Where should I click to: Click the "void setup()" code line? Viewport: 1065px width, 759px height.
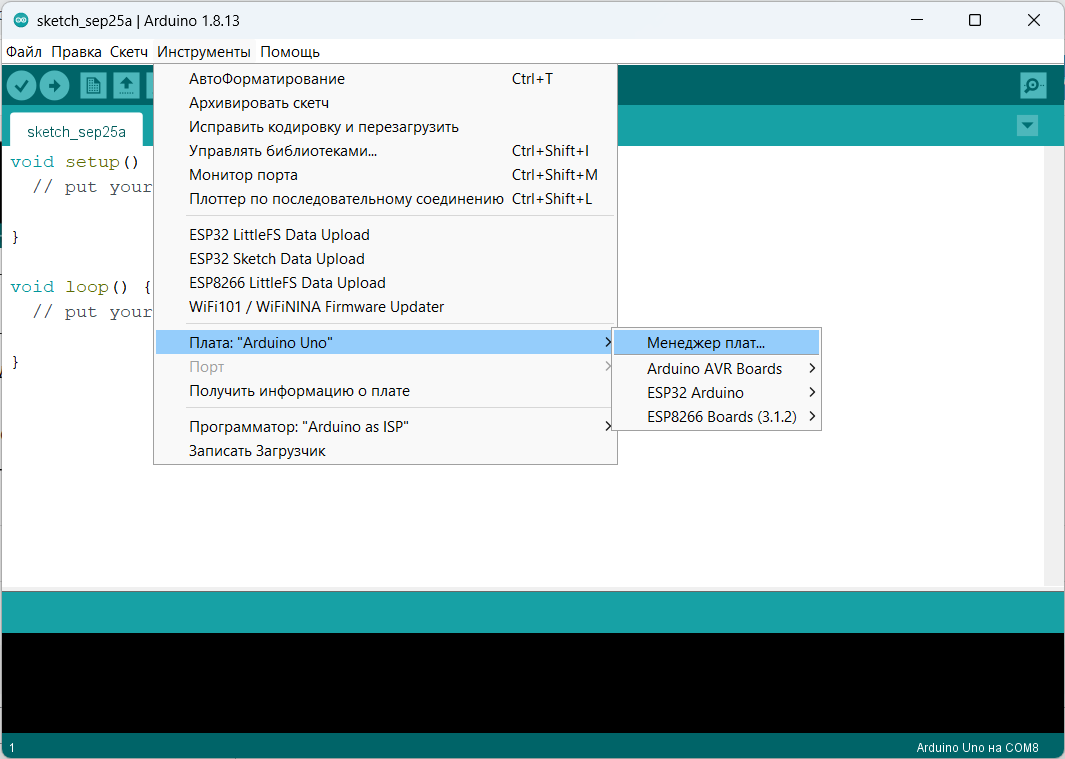click(75, 162)
